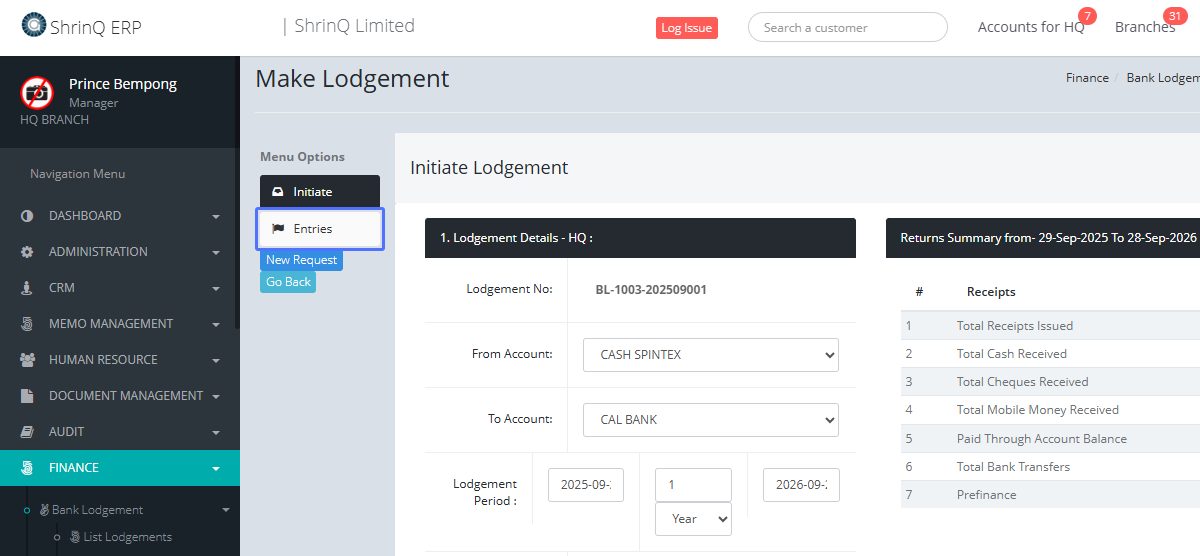
Task: Select the Initiate menu option
Action: pyautogui.click(x=320, y=192)
